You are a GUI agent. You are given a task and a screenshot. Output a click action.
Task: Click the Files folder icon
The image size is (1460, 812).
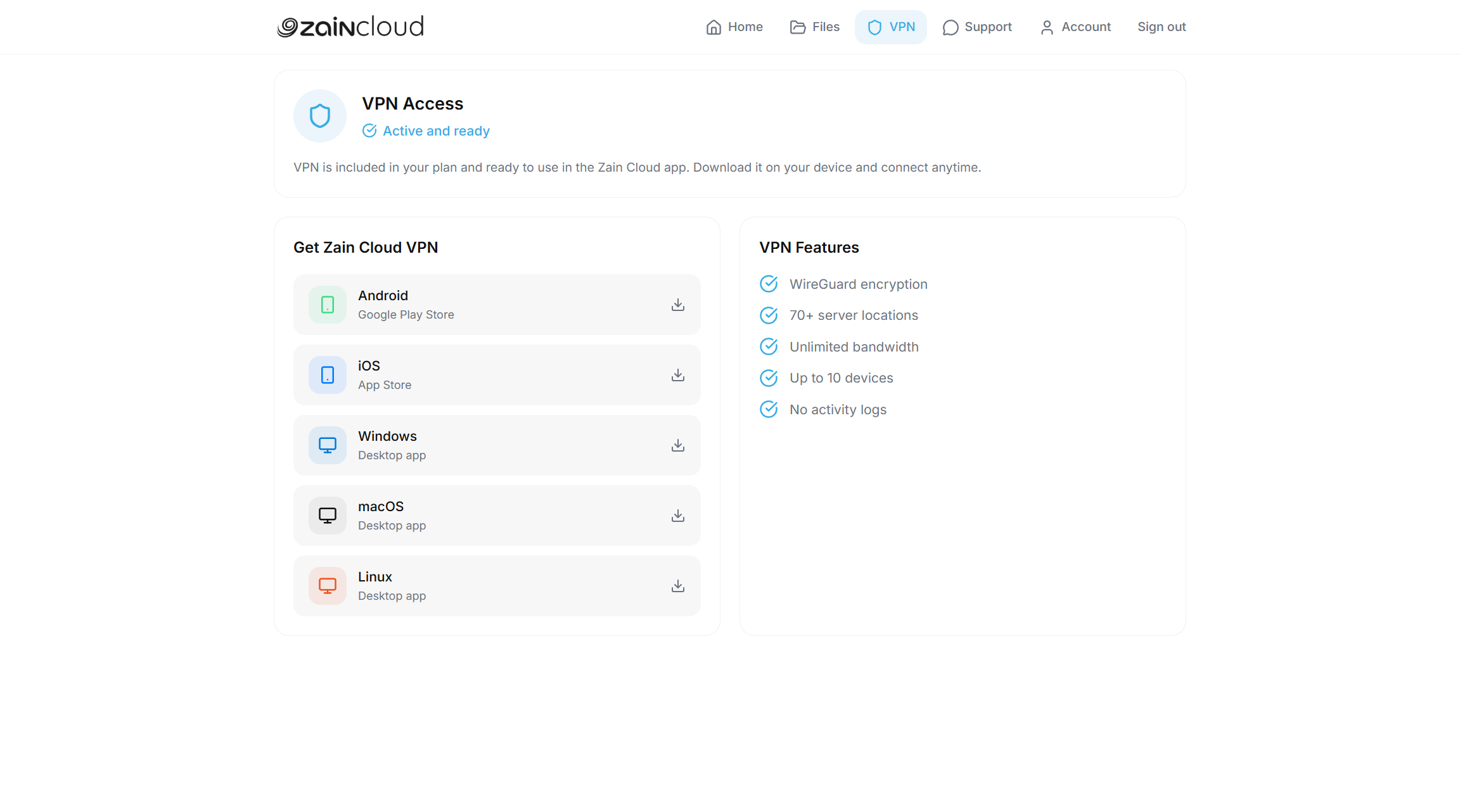point(798,27)
